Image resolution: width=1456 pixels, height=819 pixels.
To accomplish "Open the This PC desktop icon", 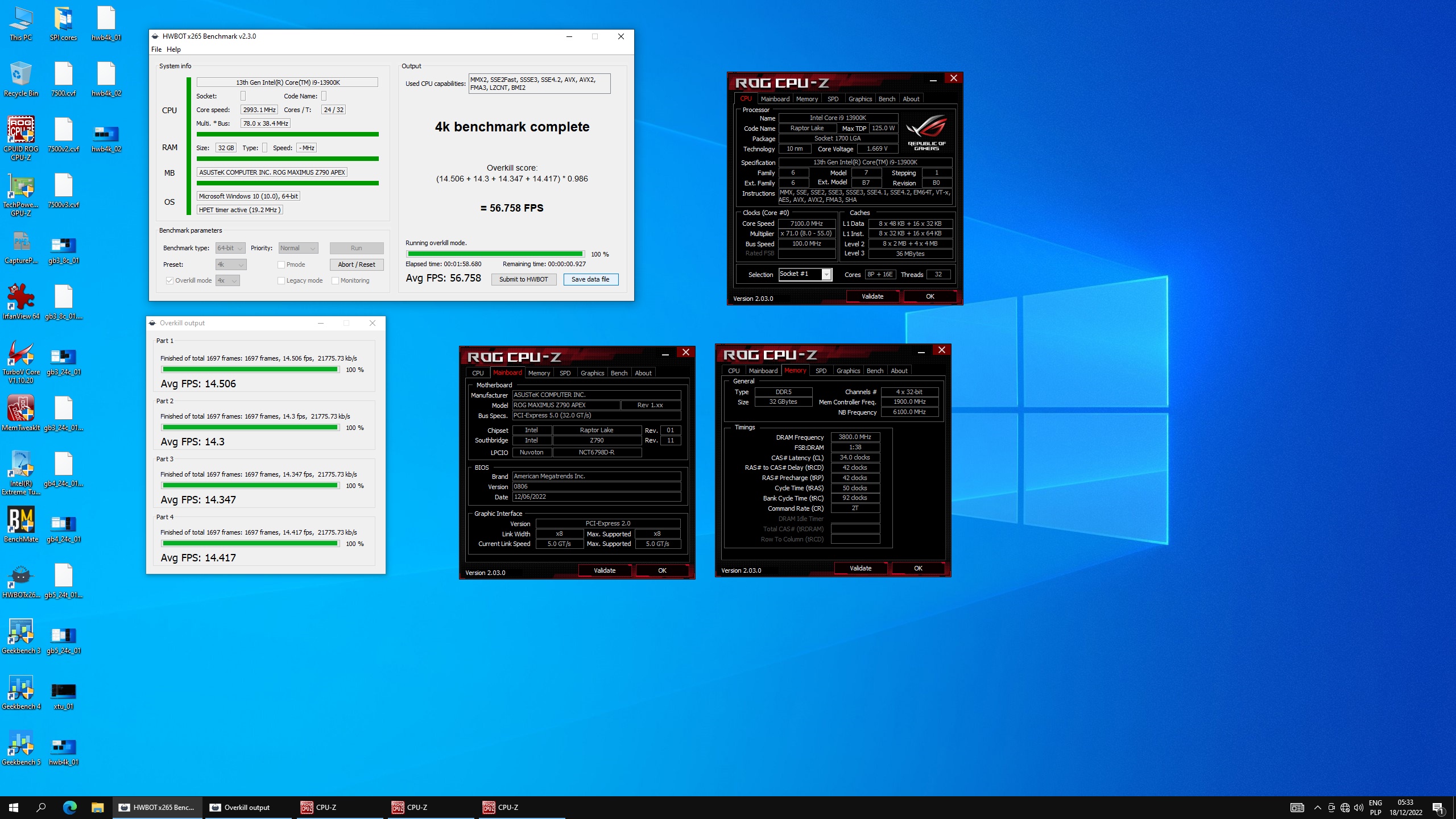I will pyautogui.click(x=21, y=24).
